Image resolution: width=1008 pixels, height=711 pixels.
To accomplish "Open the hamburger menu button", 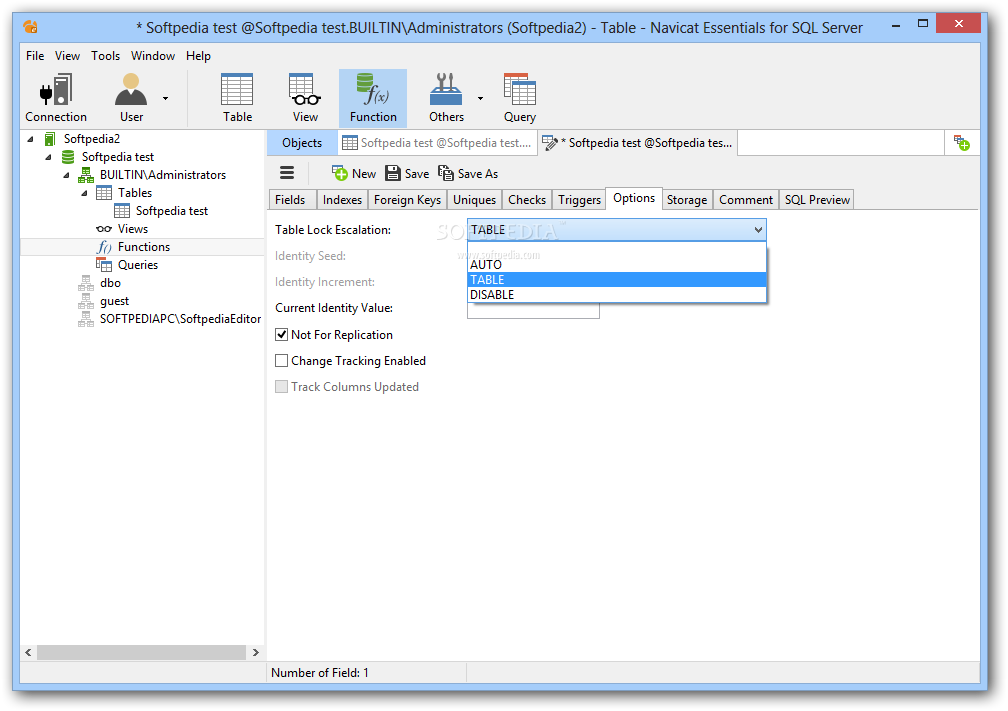I will click(x=287, y=173).
